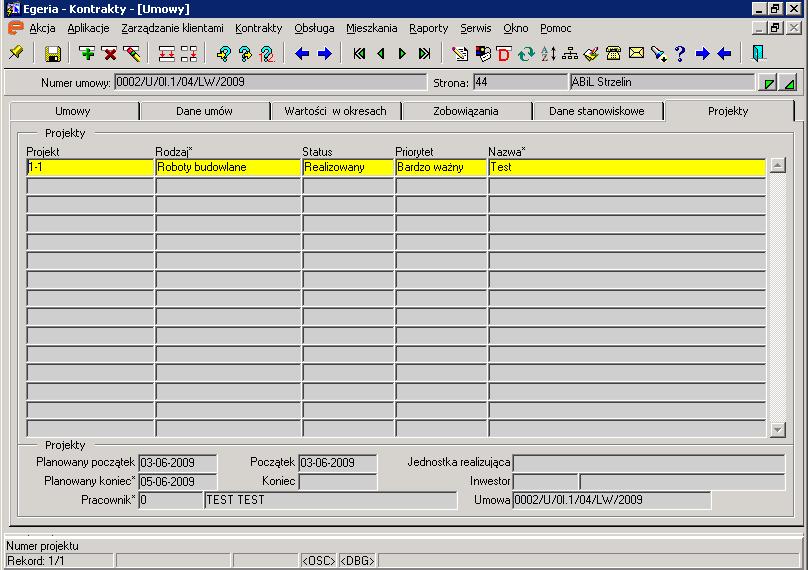Screen dimensions: 808x570
Task: Switch to the Umowy tab
Action: point(73,111)
